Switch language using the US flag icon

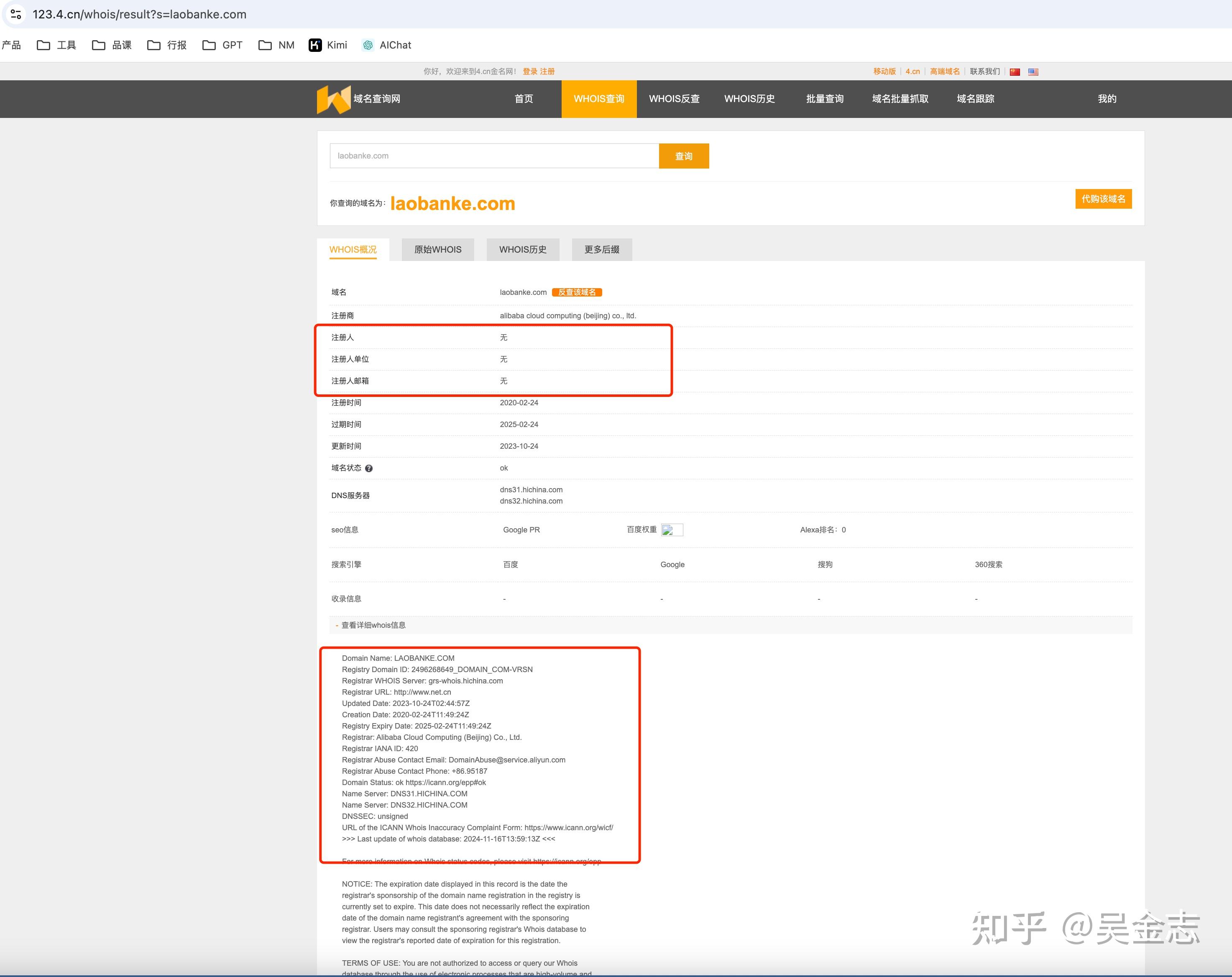pos(1034,72)
